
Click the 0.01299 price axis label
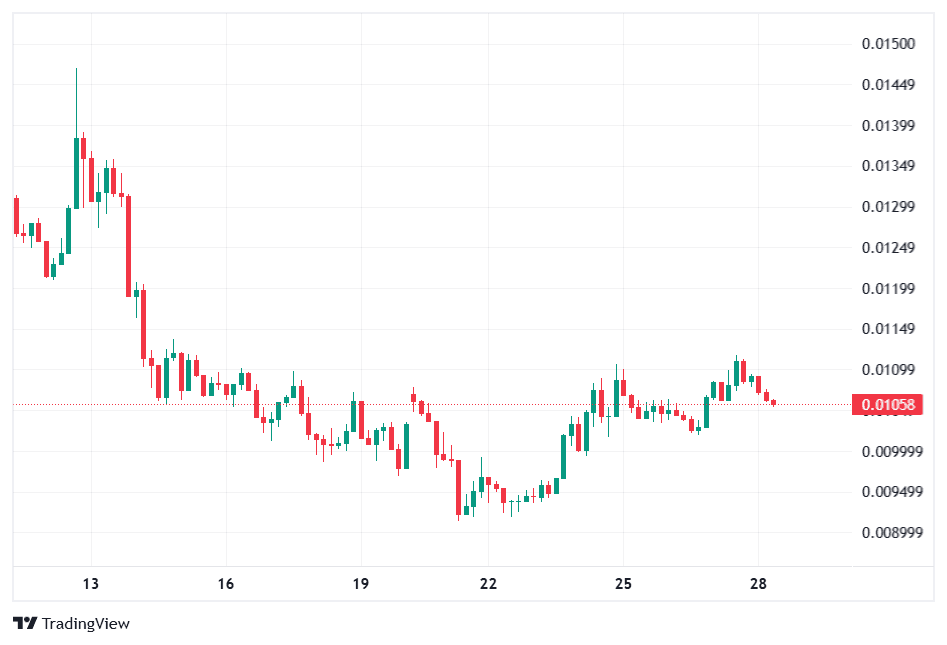click(x=888, y=207)
